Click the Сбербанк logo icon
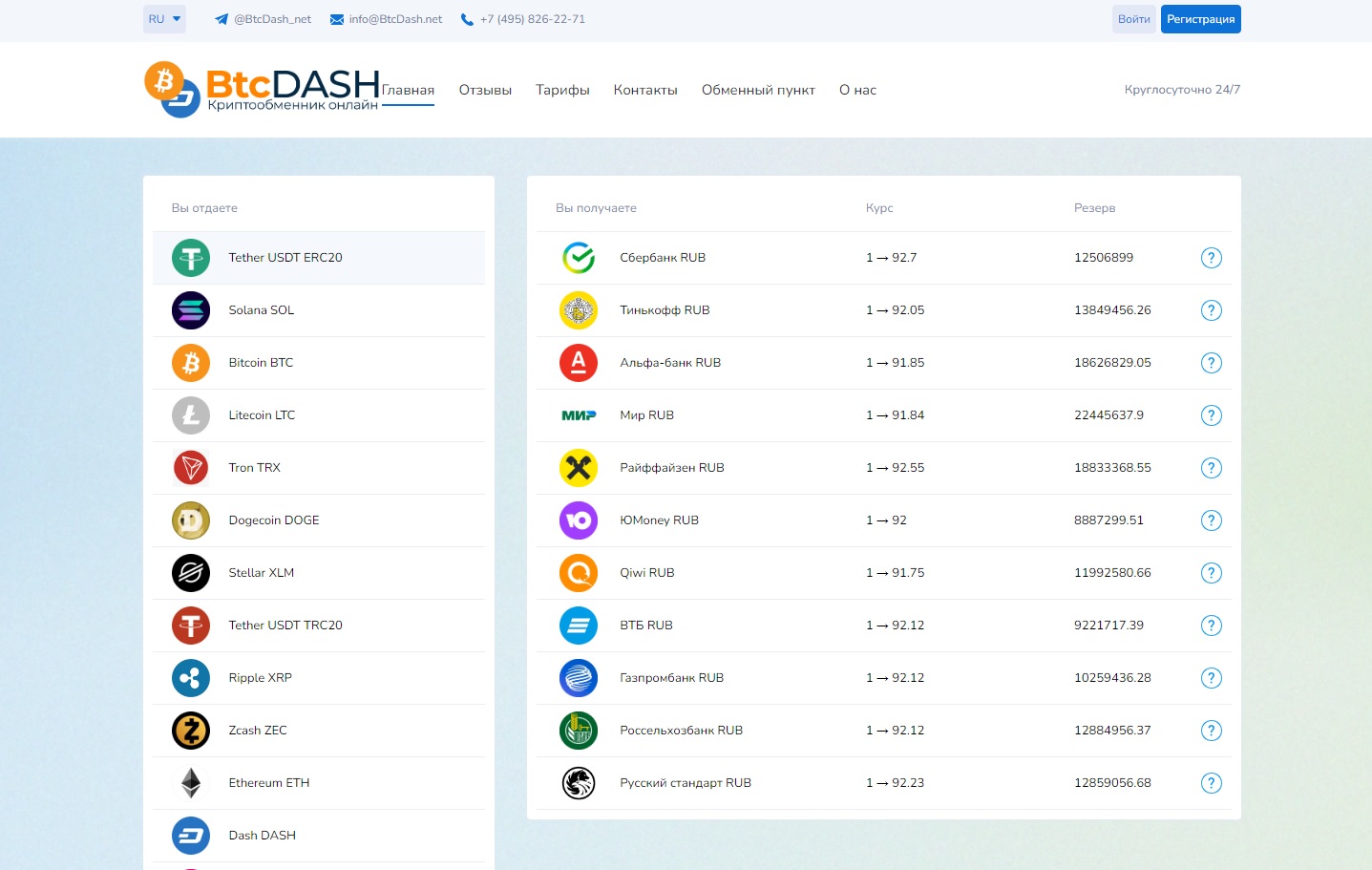Screen dimensions: 1372x870 pyautogui.click(x=579, y=258)
